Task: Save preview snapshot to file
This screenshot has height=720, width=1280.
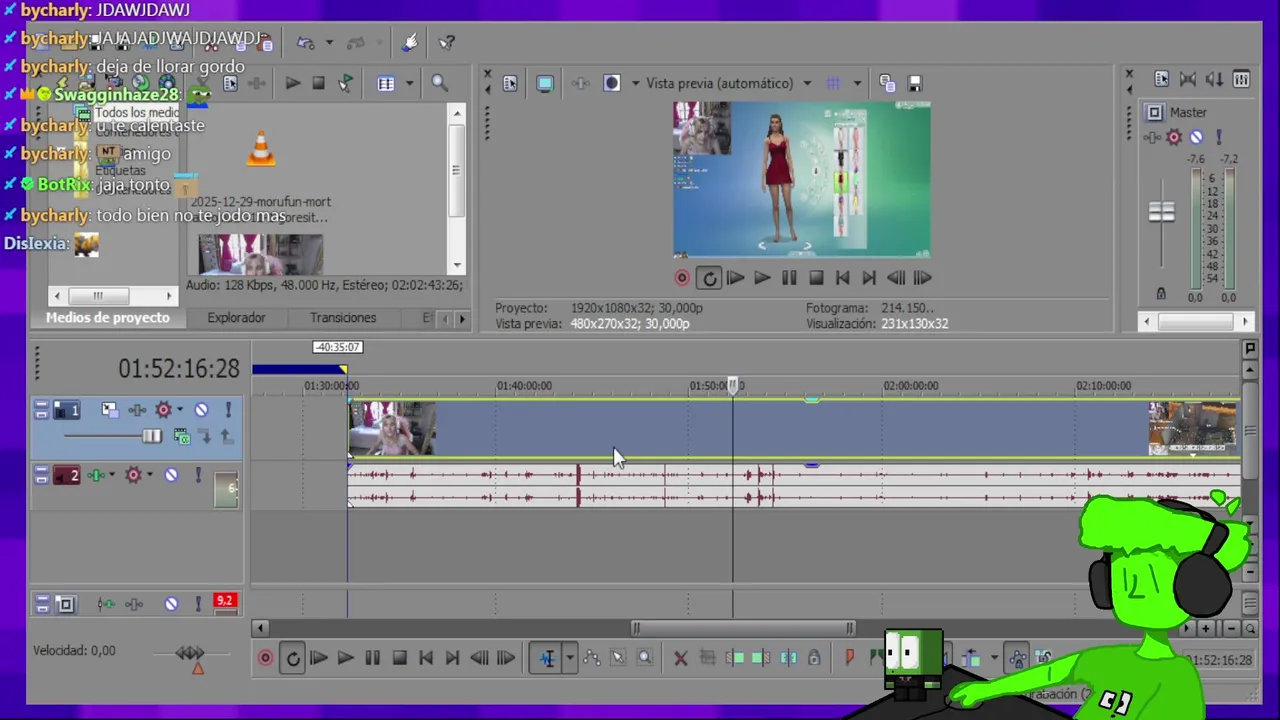Action: click(914, 83)
